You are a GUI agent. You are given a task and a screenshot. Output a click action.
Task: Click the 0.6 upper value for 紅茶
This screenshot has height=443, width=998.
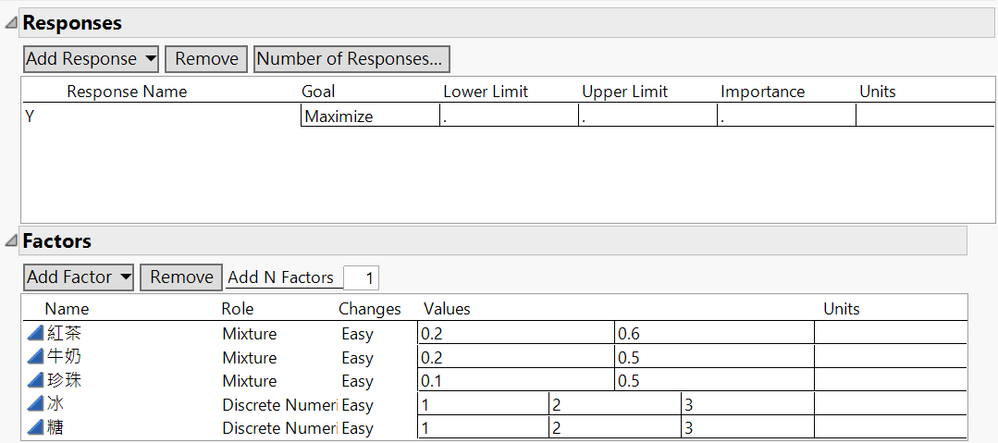click(713, 334)
